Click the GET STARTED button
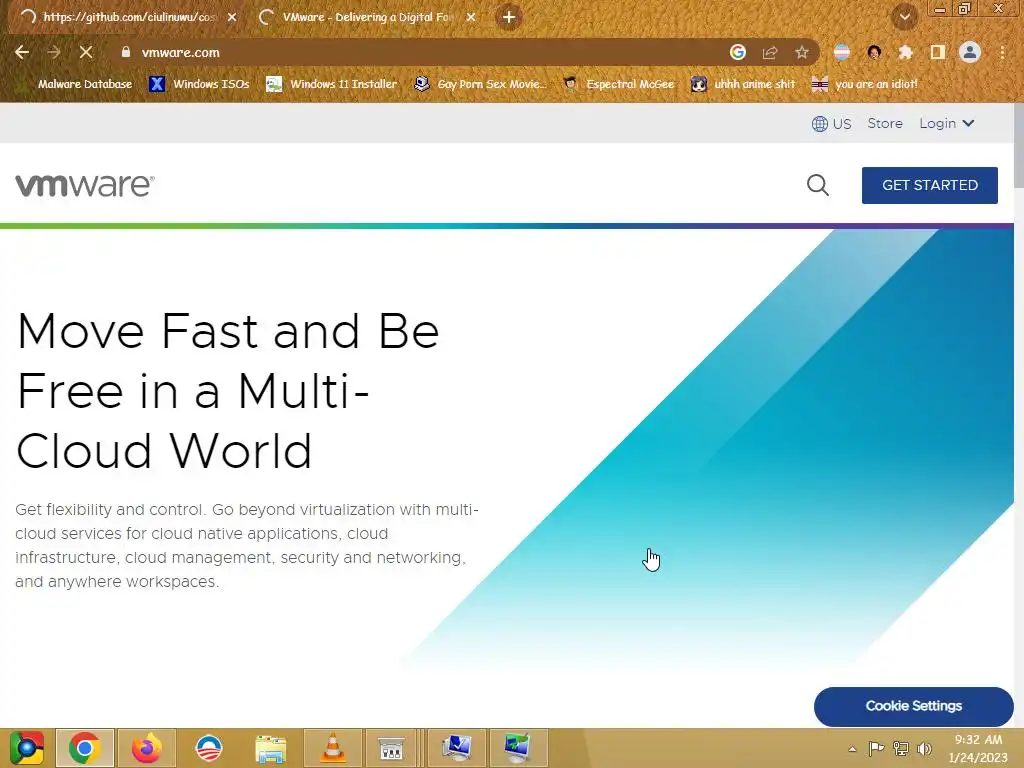 [x=929, y=185]
